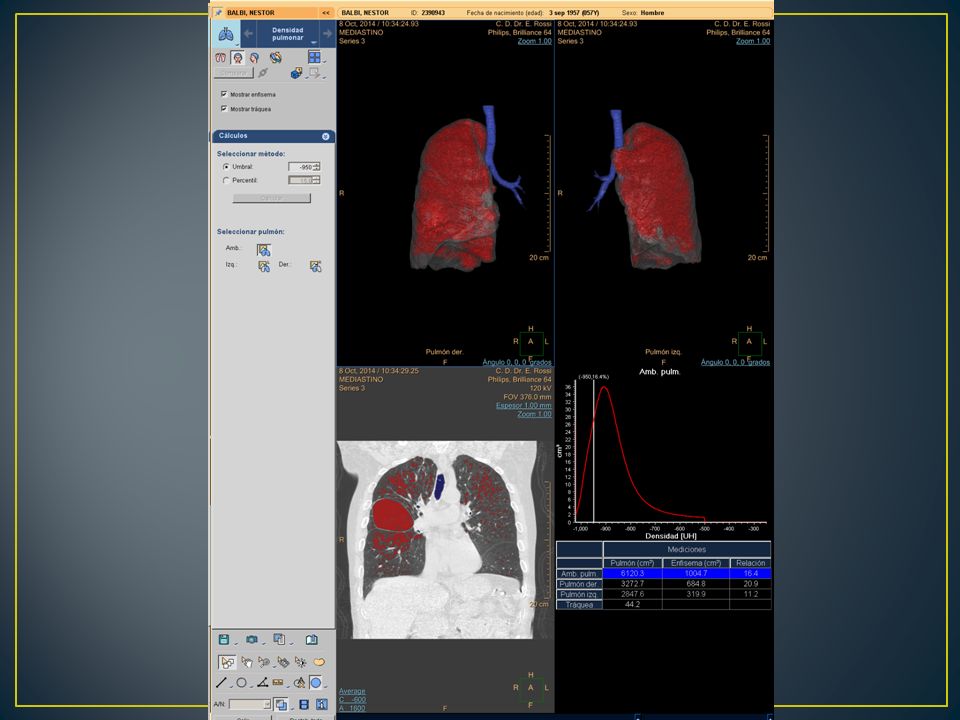Click the open book report icon
Viewport: 960px width, 720px height.
(x=312, y=640)
